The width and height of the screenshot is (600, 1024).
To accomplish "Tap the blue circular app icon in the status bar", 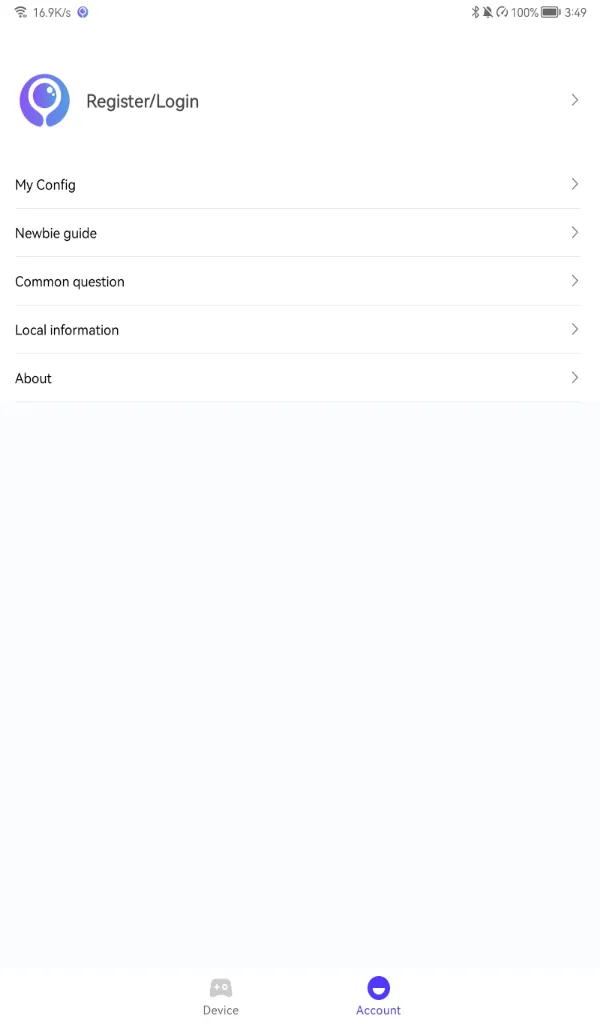I will click(82, 11).
